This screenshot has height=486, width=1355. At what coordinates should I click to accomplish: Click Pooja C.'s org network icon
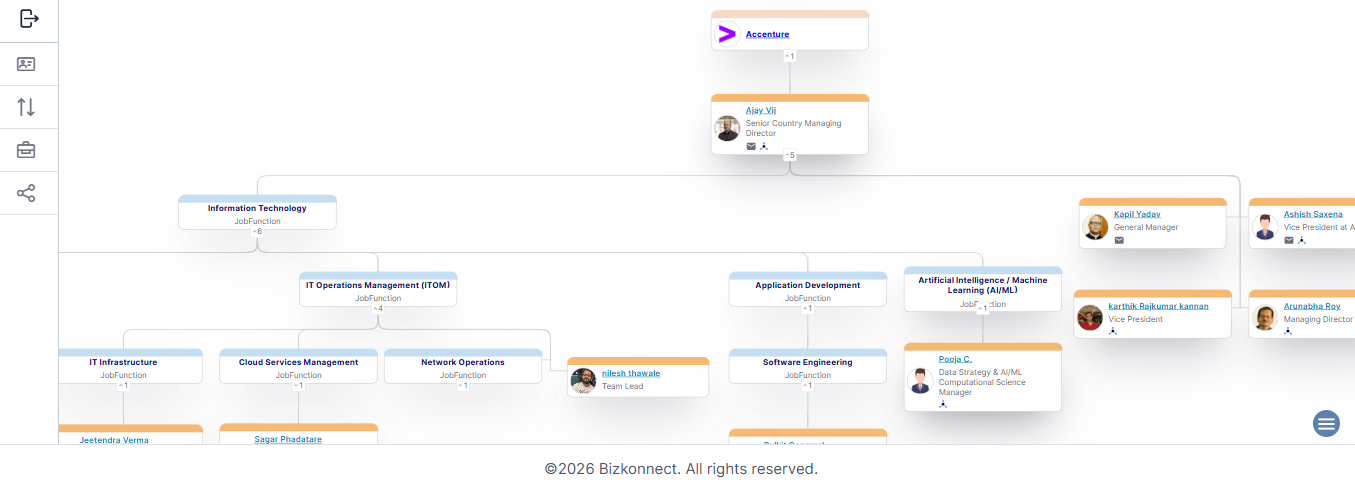point(943,404)
